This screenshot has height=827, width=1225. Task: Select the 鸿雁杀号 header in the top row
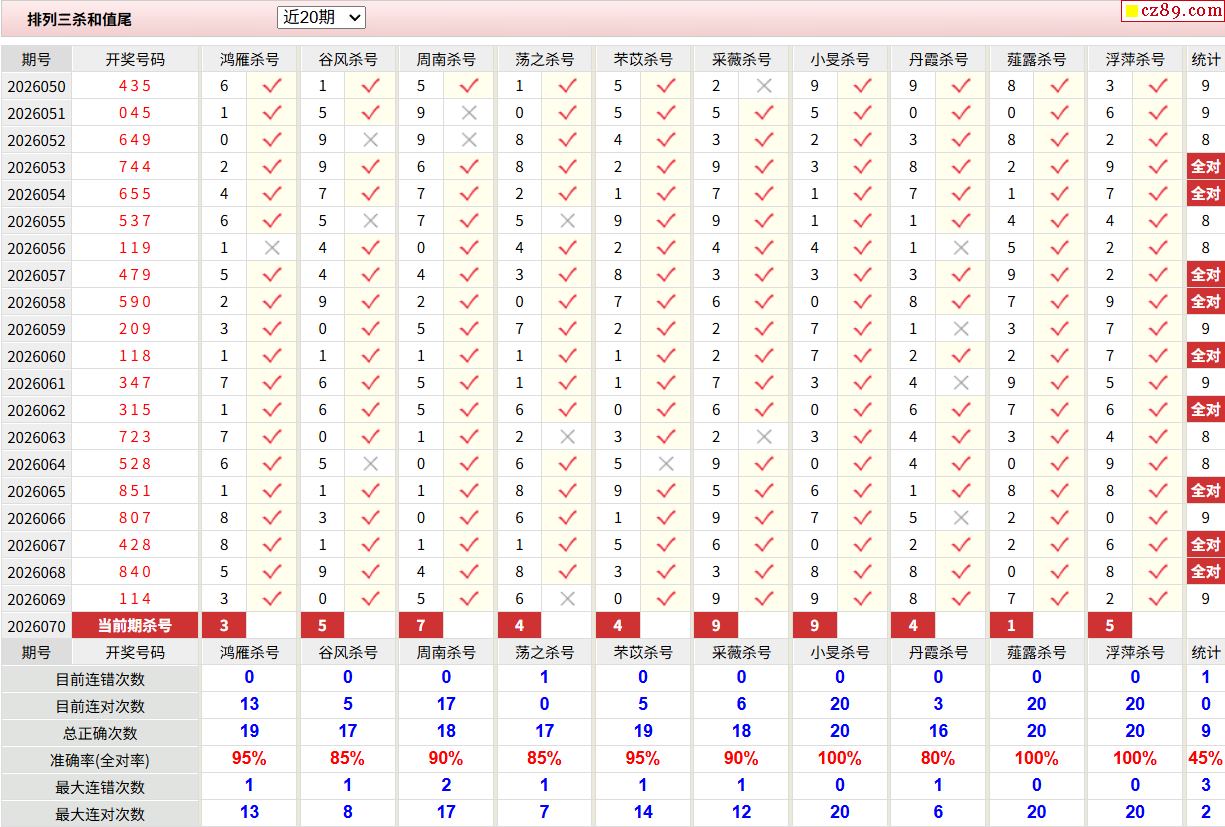coord(249,59)
